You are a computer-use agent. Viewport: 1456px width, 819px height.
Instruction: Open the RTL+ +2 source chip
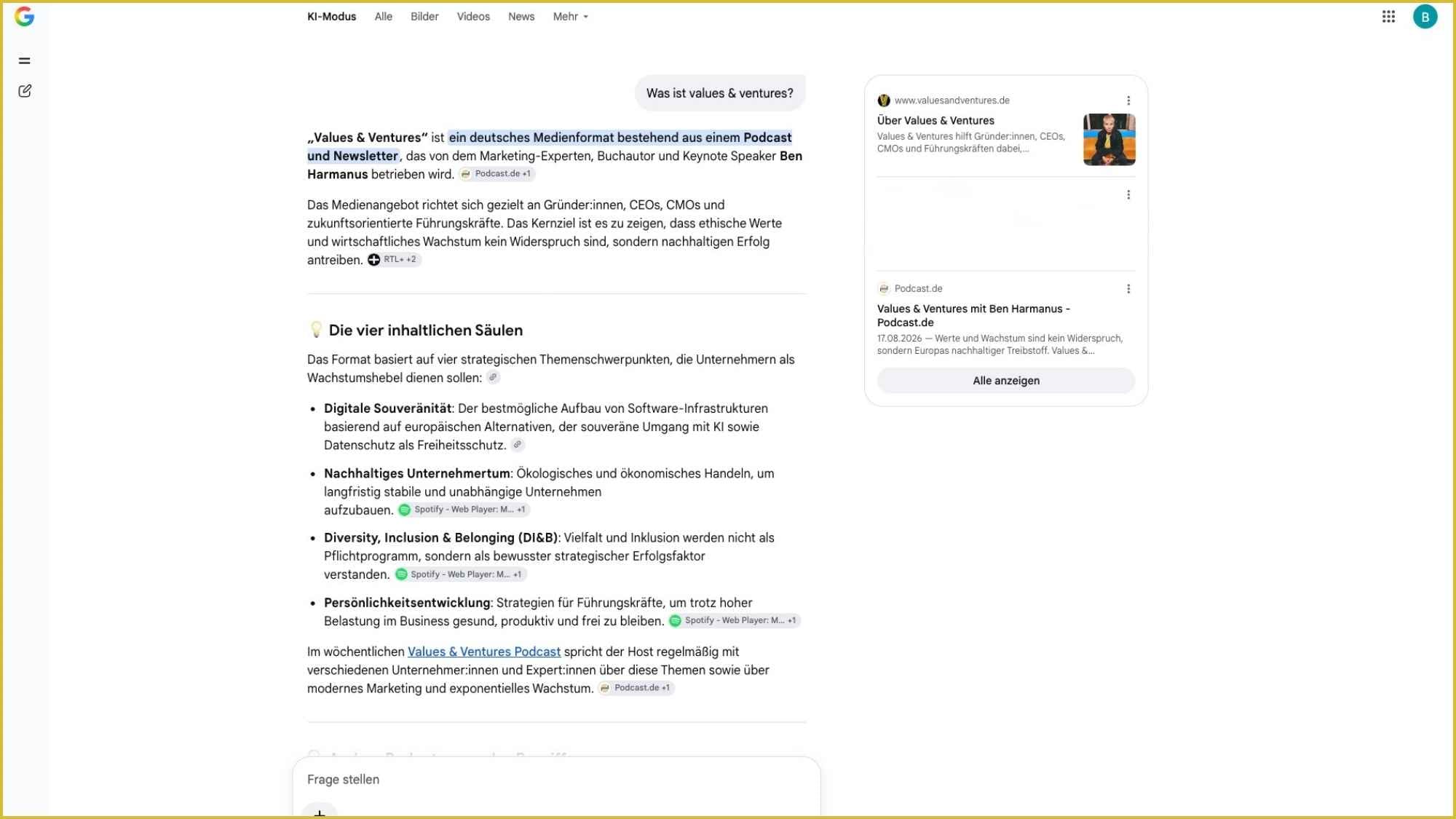click(x=394, y=260)
